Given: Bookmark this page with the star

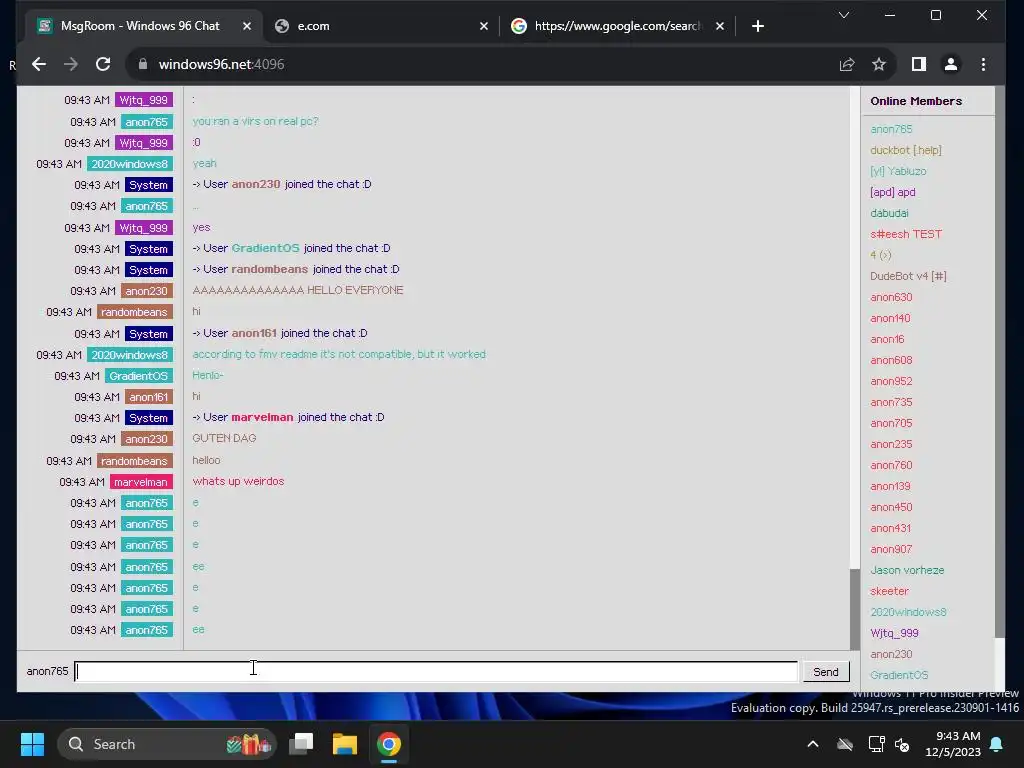Looking at the screenshot, I should click(x=879, y=64).
